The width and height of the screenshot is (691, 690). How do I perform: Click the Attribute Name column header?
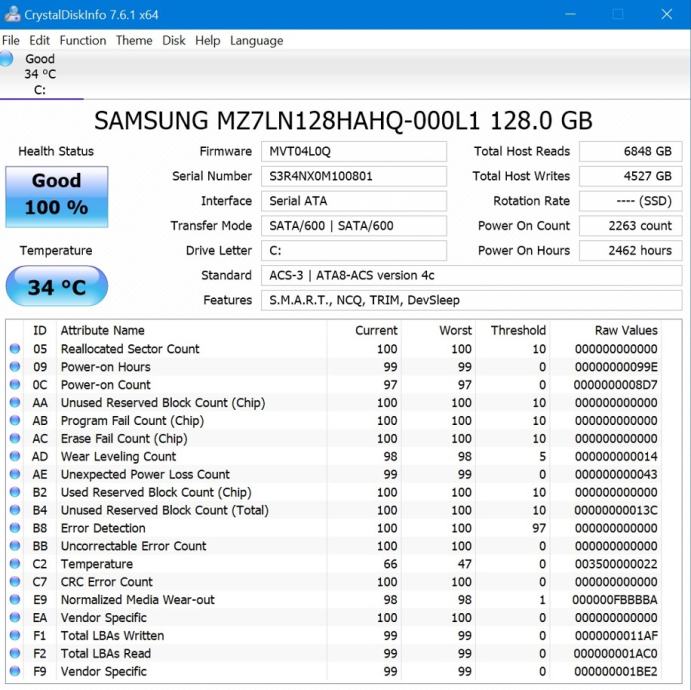click(103, 330)
